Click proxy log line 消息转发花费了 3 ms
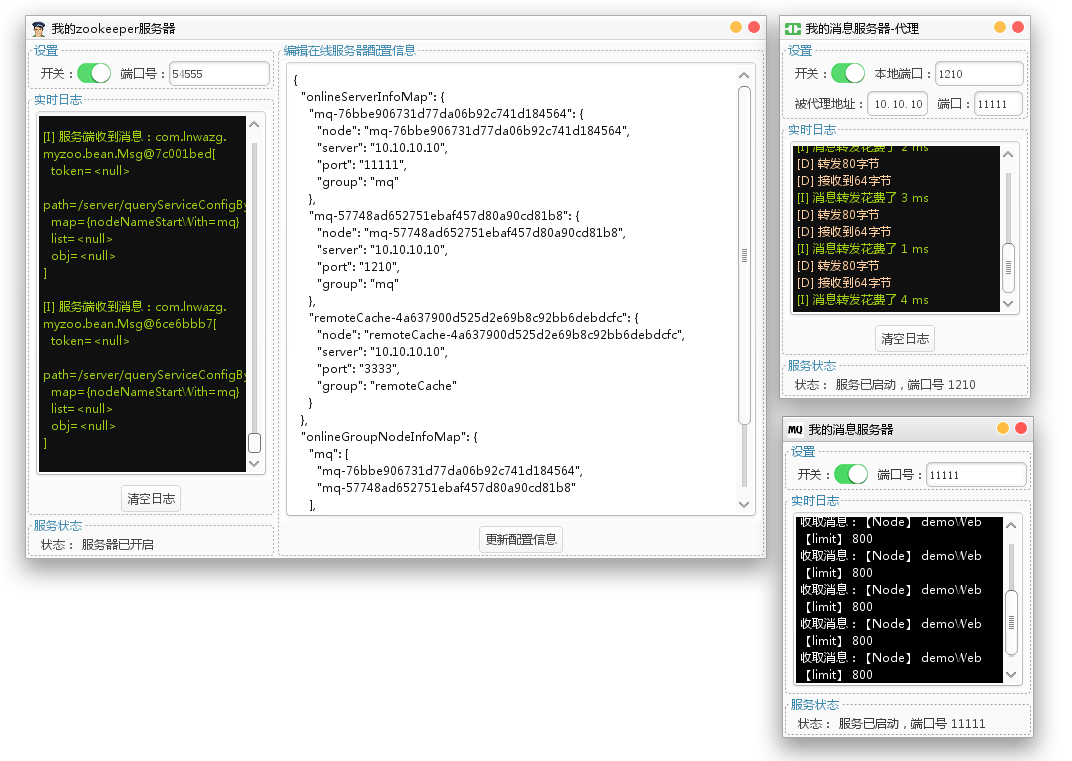Image resolution: width=1072 pixels, height=761 pixels. point(863,198)
